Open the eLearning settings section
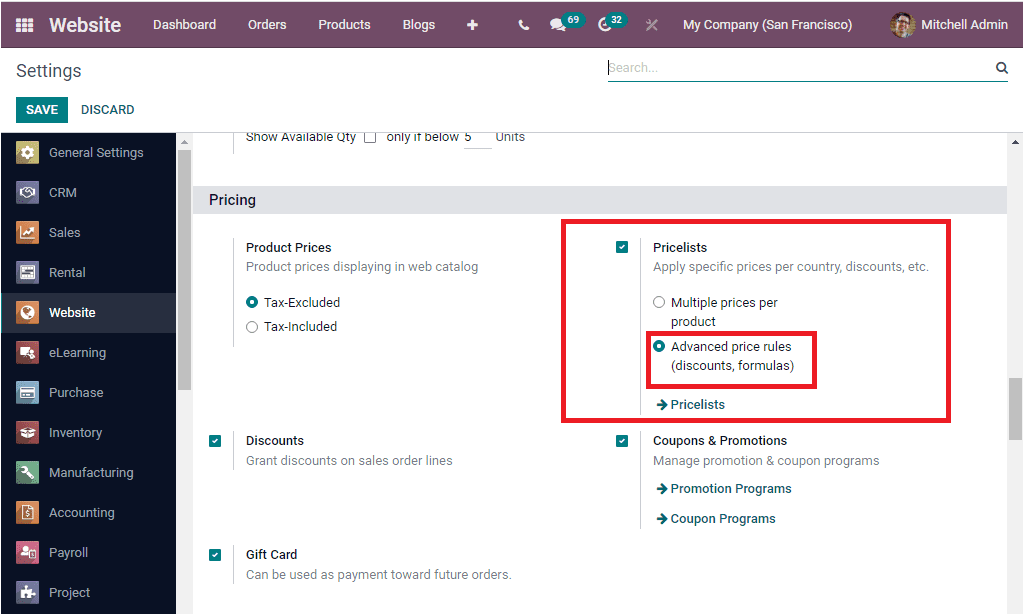This screenshot has width=1024, height=615. 75,352
